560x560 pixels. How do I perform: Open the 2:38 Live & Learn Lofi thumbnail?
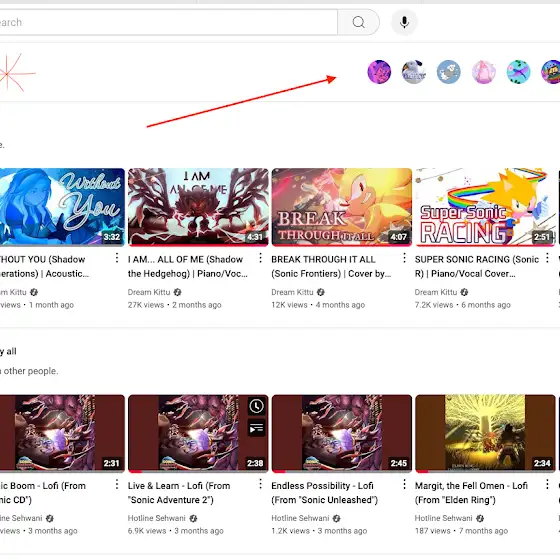(x=198, y=433)
